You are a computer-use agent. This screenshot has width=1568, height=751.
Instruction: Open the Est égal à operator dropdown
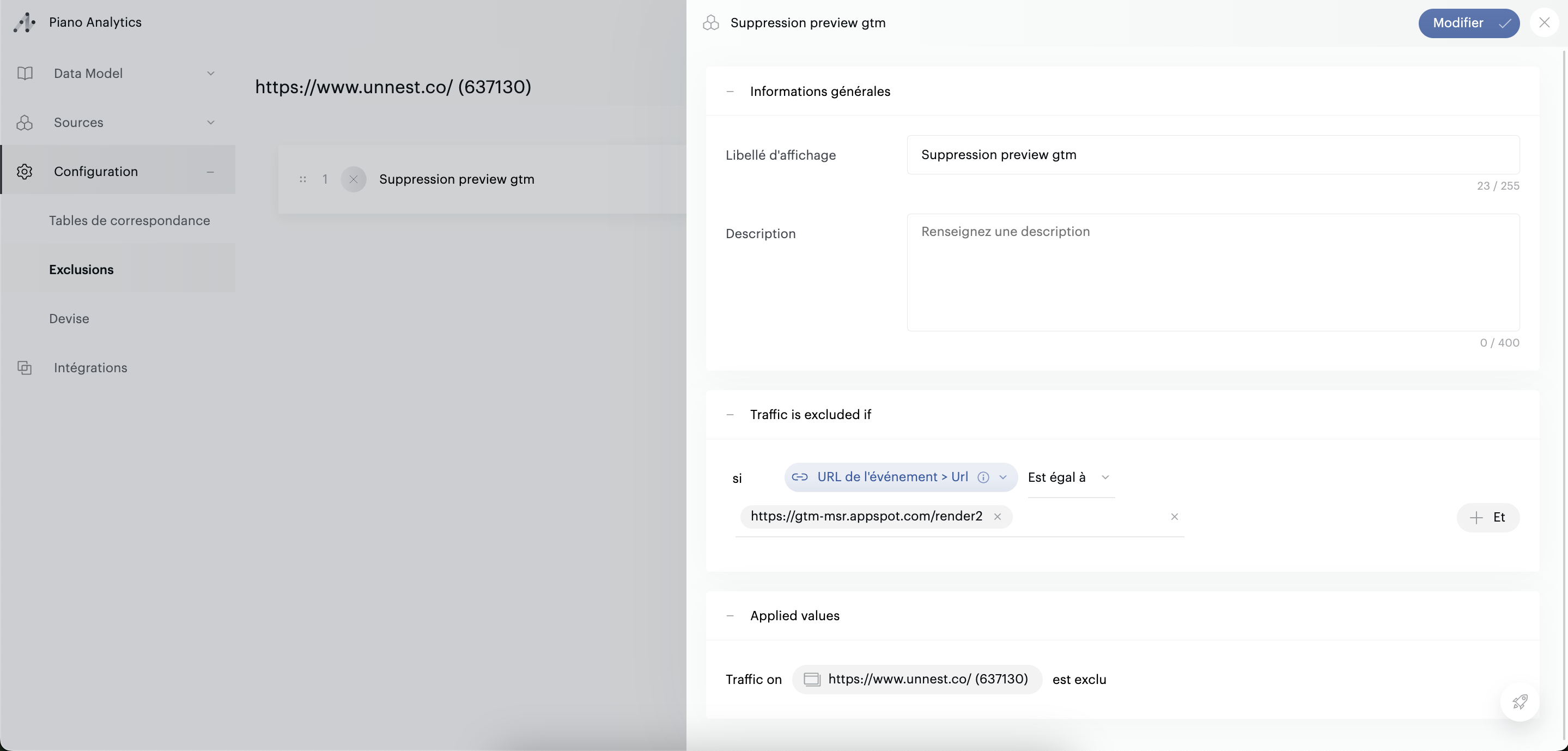1070,477
